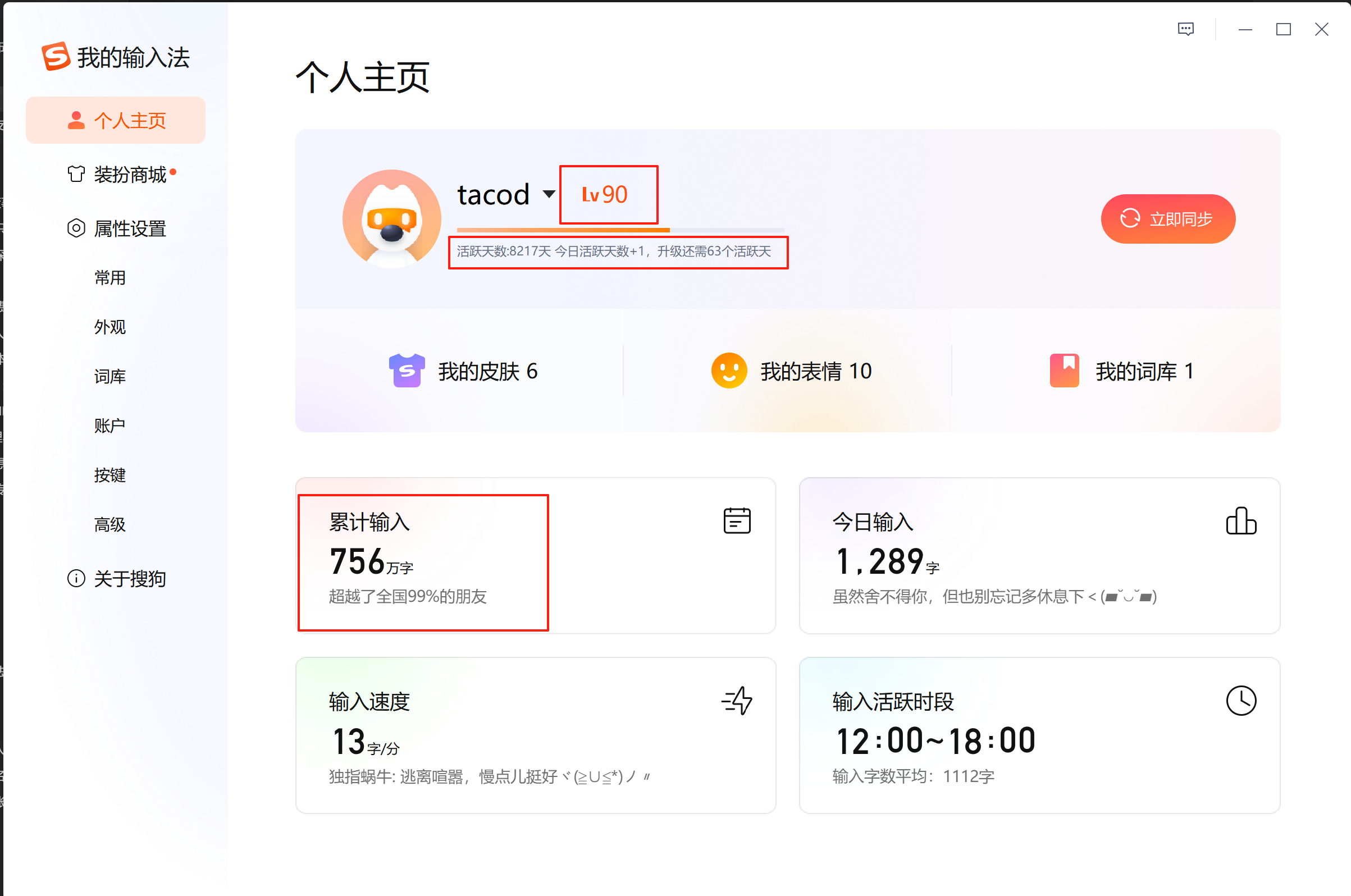The height and width of the screenshot is (896, 1351).
Task: Click the lightning speed icon in 输入速度 card
Action: click(x=737, y=701)
